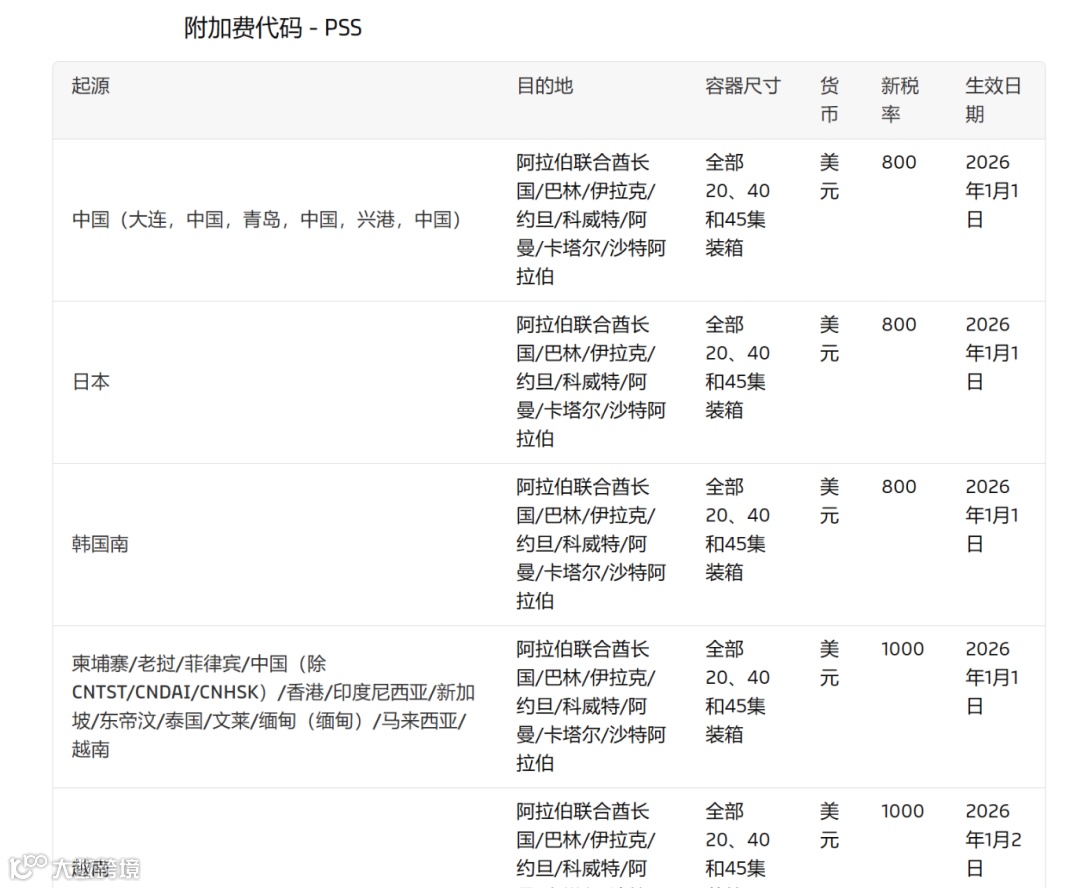Select origin cell 中国（大连，中国，青岛…）
The width and height of the screenshot is (1080, 888).
click(x=266, y=220)
